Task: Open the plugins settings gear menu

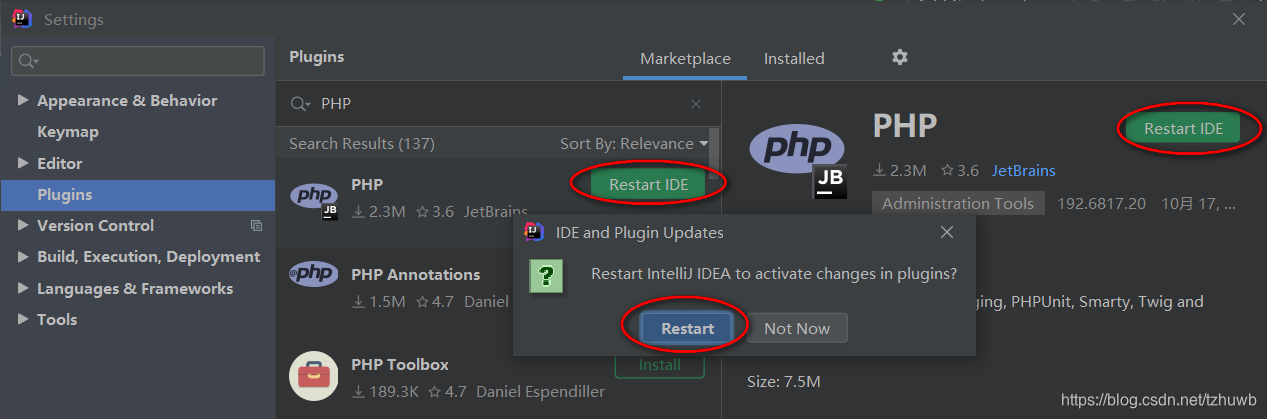Action: pos(900,57)
